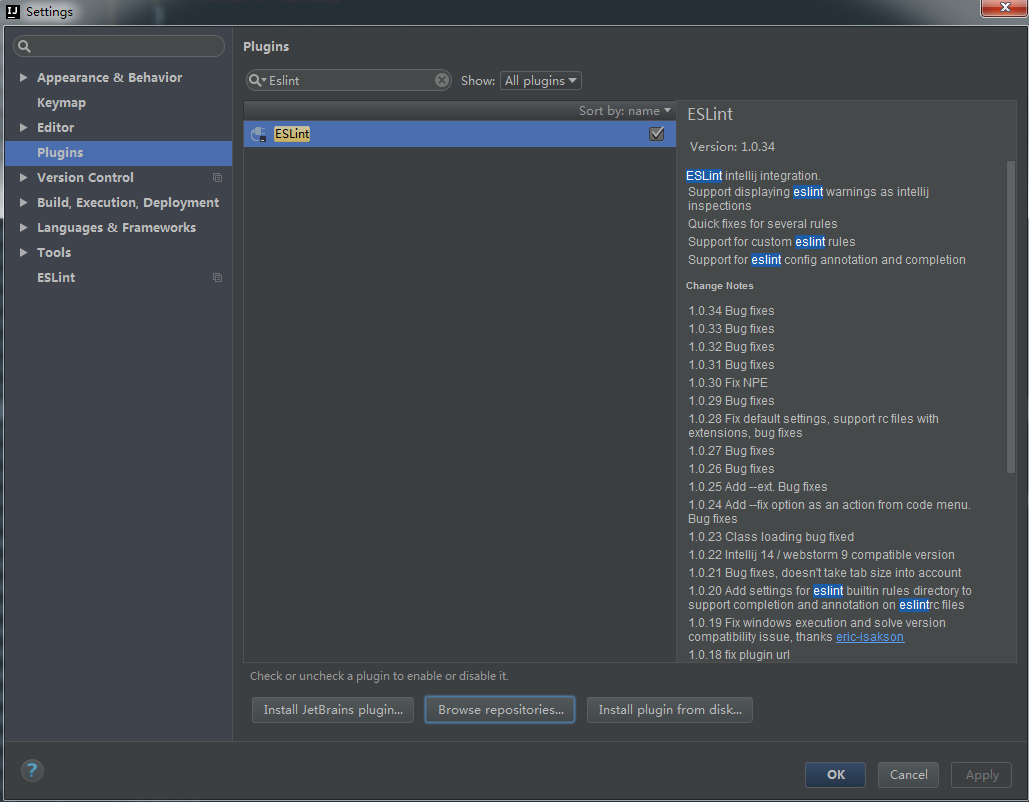1029x802 pixels.
Task: Select Appearance & Behavior label
Action: (x=110, y=77)
